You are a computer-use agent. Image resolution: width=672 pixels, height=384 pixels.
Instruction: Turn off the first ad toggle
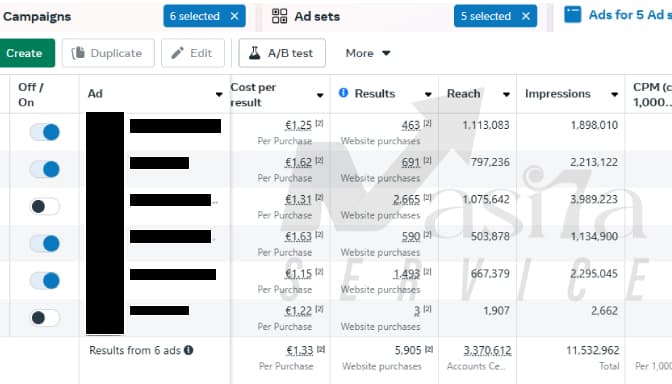45,132
